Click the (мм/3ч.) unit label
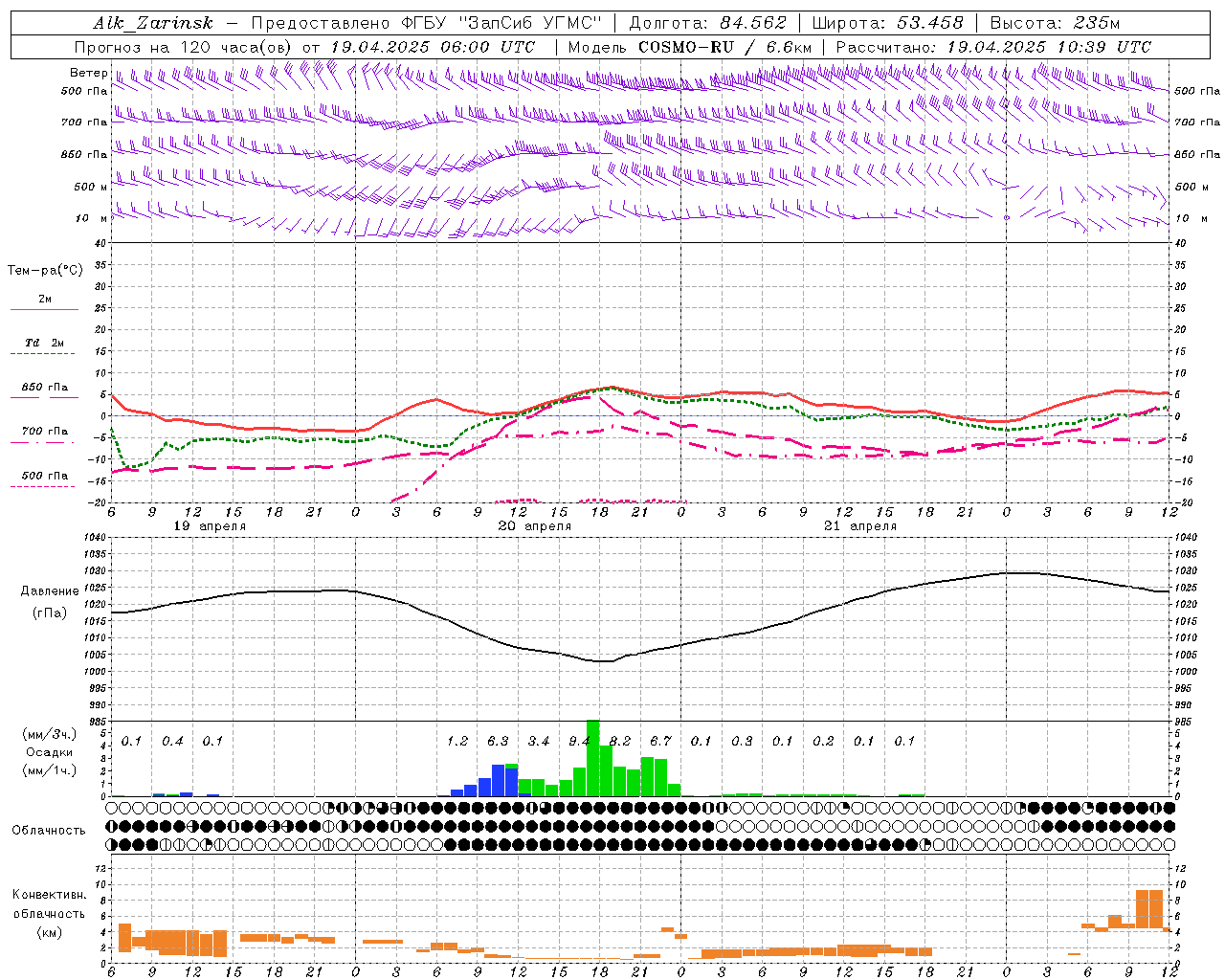Screen dimensions: 1225x980 pos(49,734)
